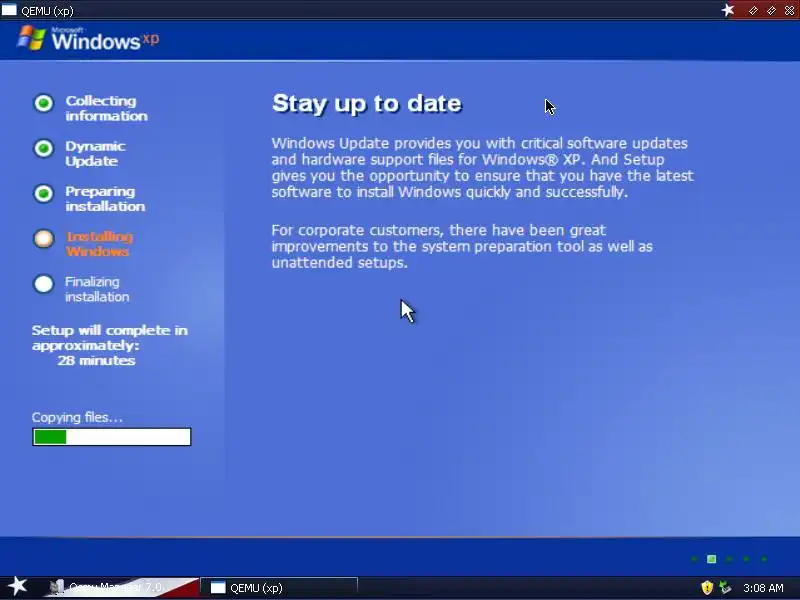Viewport: 800px width, 600px height.
Task: Click the Qemu Manager 7.0 icon on the taskbar
Action: tap(56, 588)
